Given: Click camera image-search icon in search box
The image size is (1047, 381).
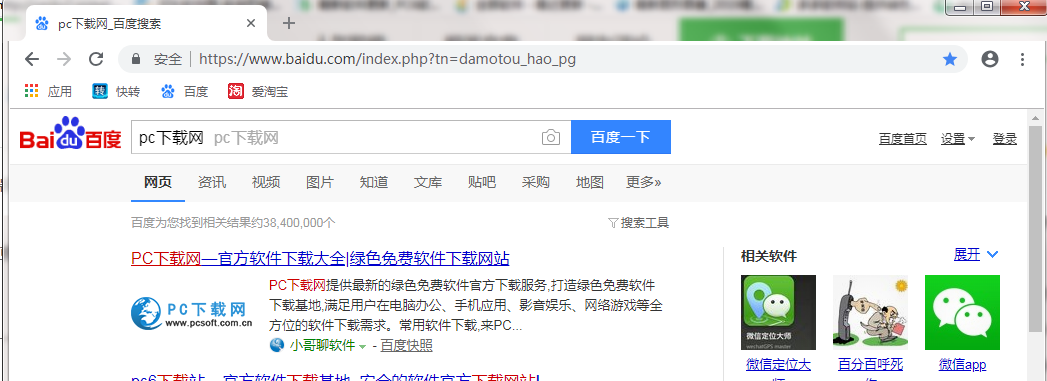Looking at the screenshot, I should 550,137.
